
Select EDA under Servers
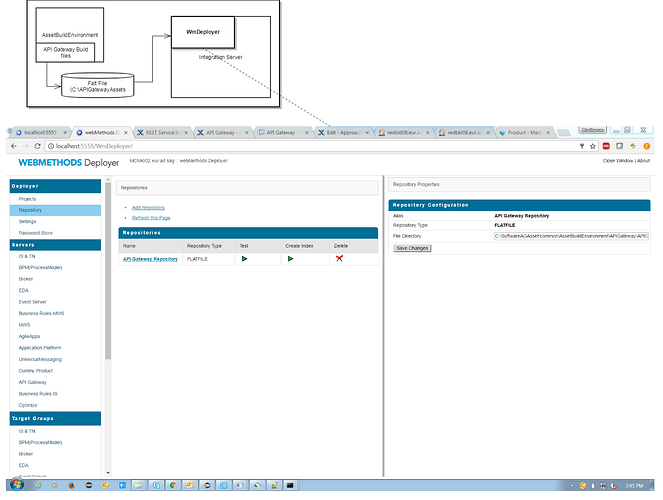click(24, 291)
